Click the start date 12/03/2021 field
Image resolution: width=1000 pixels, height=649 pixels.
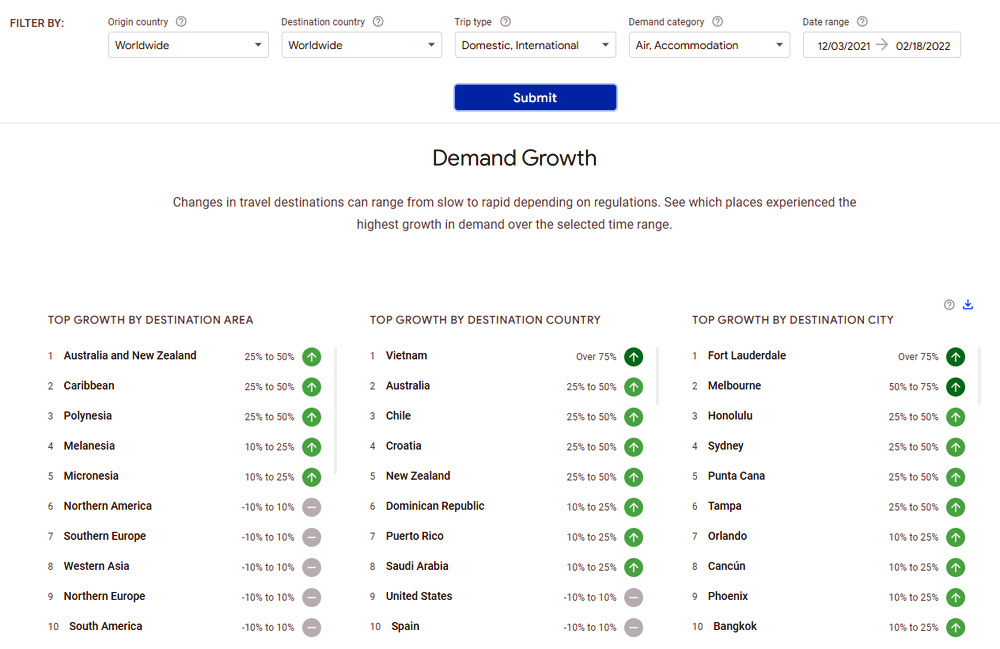[x=843, y=46]
